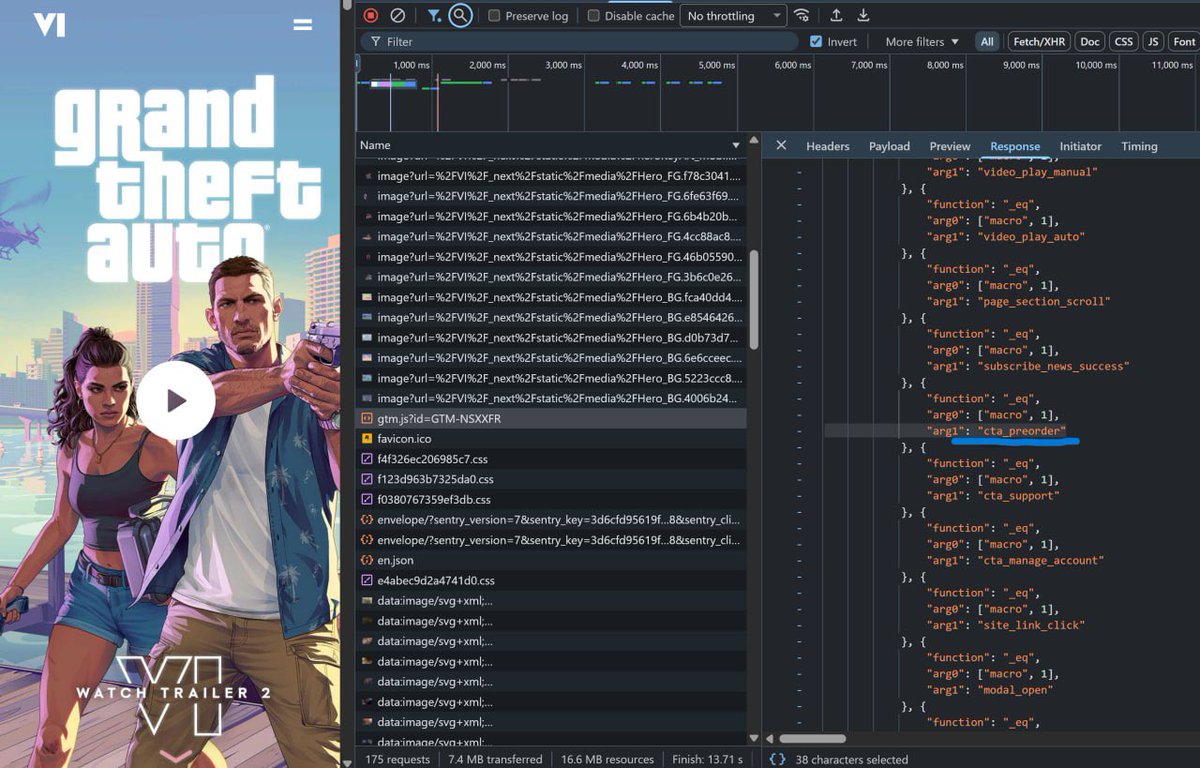1200x768 pixels.
Task: Enable the Disable cache checkbox
Action: pyautogui.click(x=593, y=16)
